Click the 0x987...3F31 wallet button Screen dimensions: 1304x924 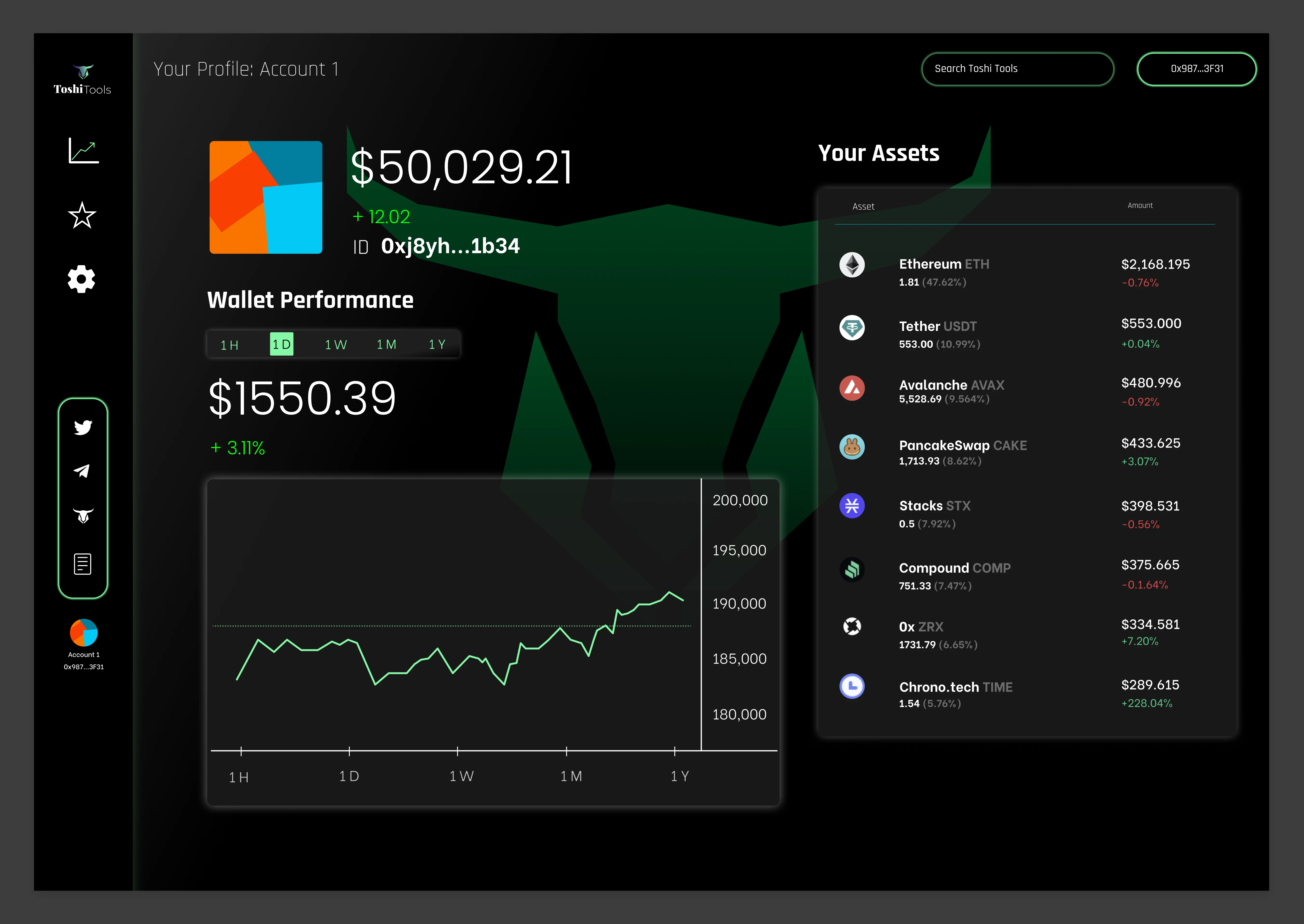(x=1196, y=69)
